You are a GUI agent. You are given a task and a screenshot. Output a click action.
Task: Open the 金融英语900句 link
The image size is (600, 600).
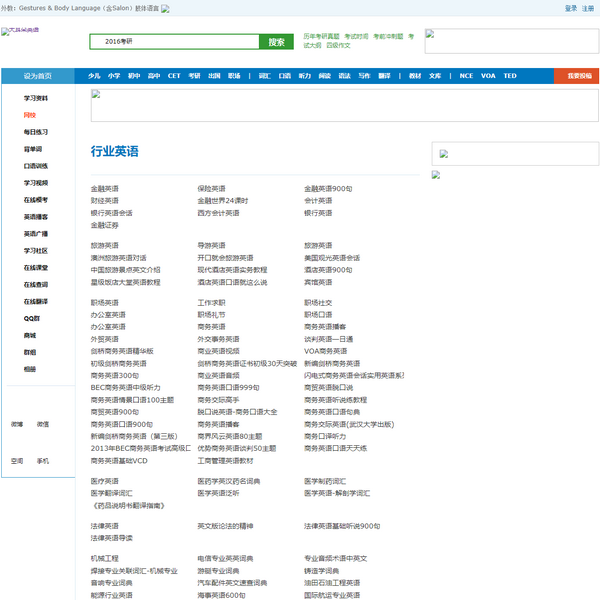(x=328, y=188)
